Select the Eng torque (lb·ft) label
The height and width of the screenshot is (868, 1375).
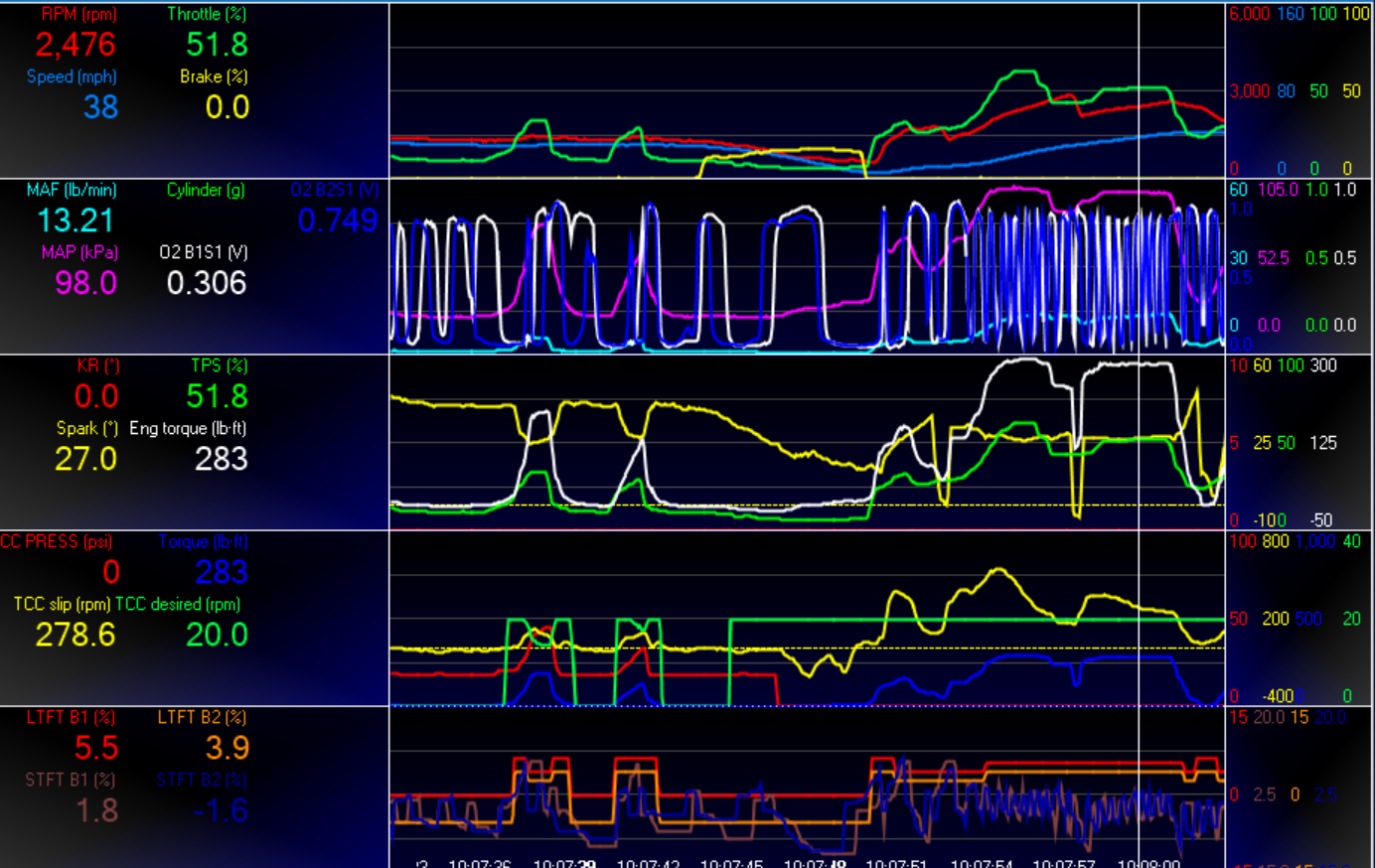188,429
